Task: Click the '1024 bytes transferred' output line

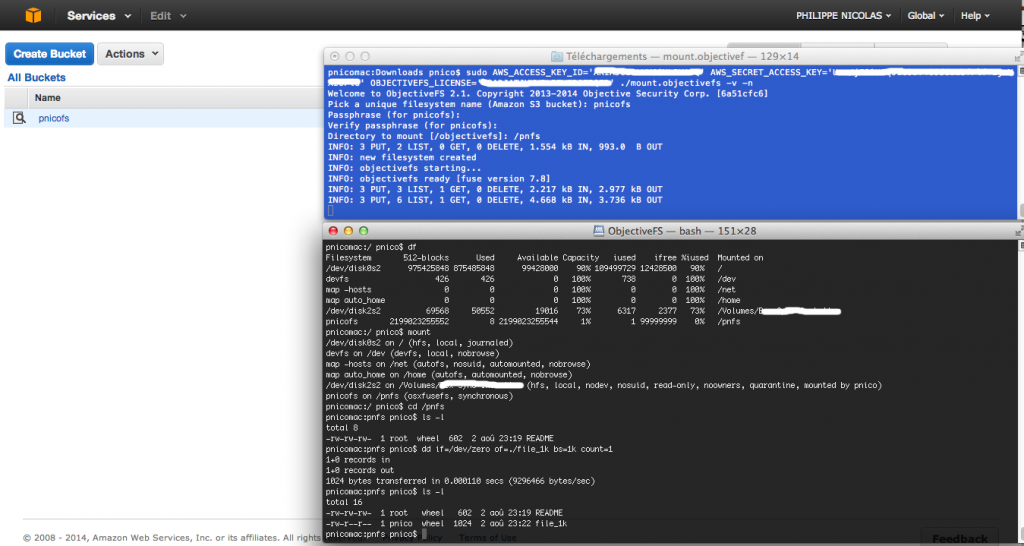Action: pyautogui.click(x=460, y=481)
